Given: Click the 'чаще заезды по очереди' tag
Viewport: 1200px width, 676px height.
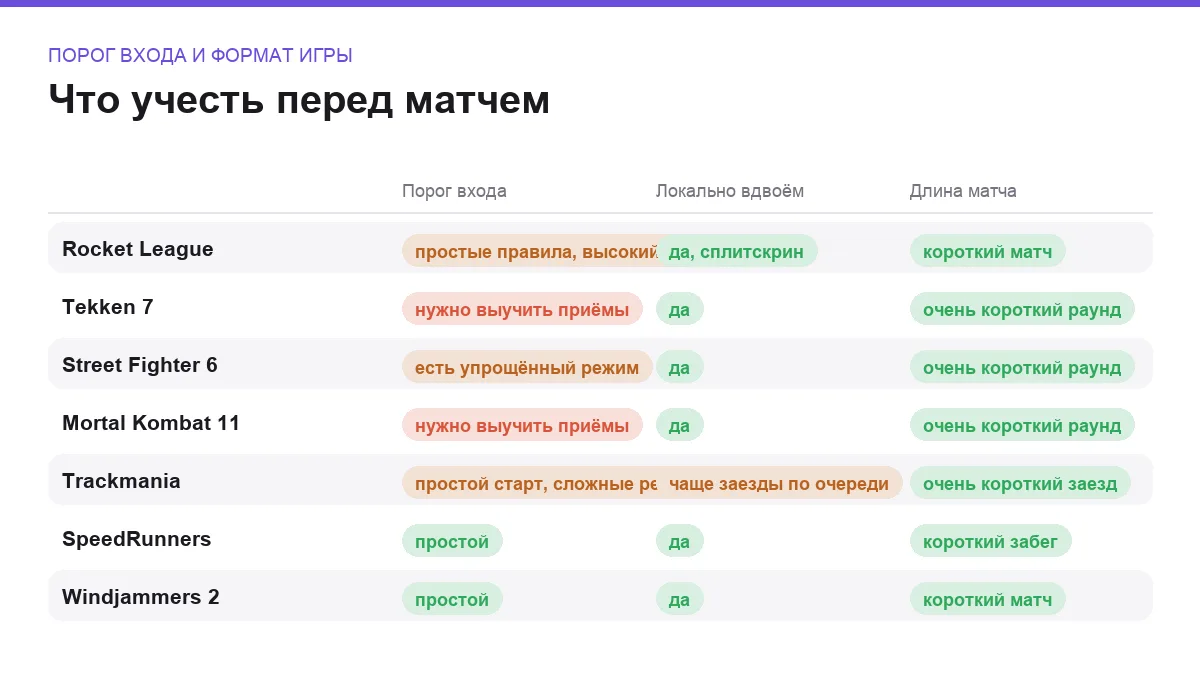Looking at the screenshot, I should point(779,483).
